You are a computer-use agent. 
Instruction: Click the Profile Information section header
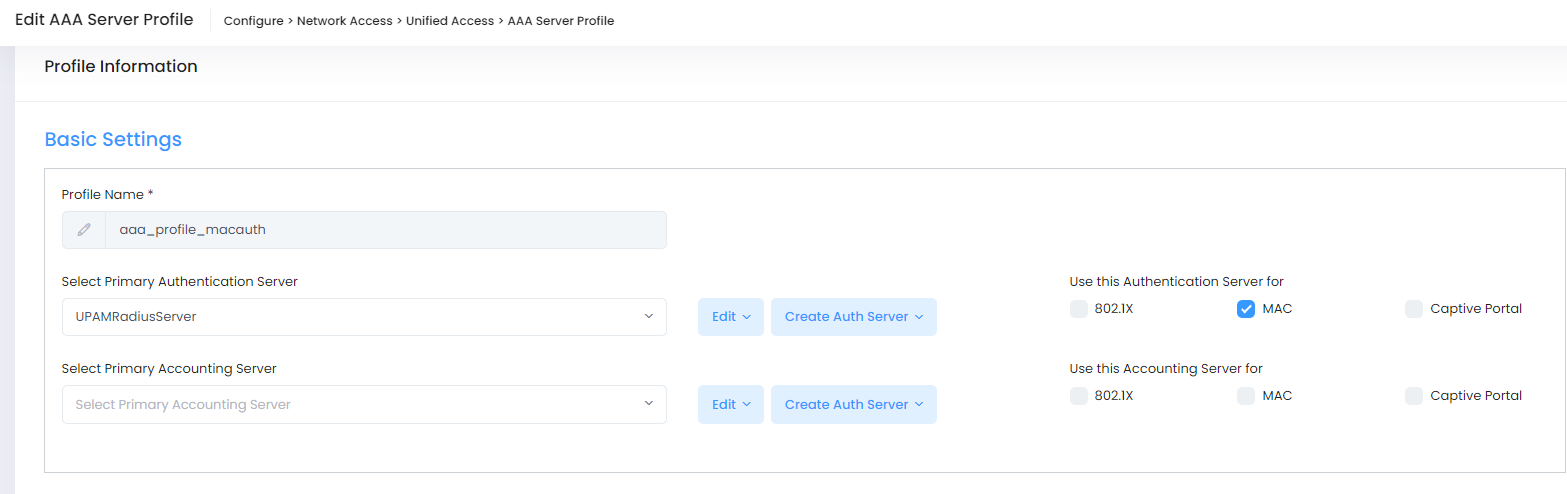[121, 67]
